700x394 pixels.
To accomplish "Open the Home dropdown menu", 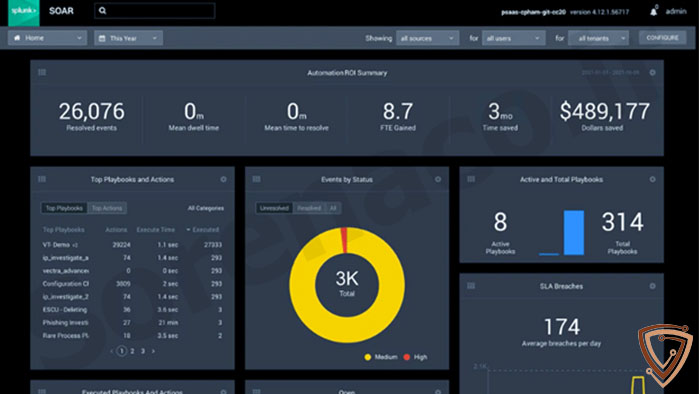I will coord(47,38).
